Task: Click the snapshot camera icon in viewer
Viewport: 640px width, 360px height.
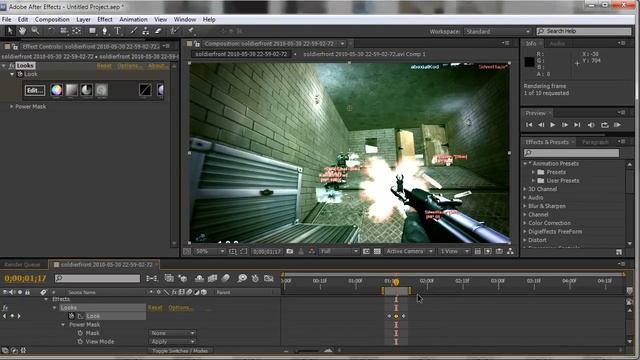Action: tap(290, 251)
